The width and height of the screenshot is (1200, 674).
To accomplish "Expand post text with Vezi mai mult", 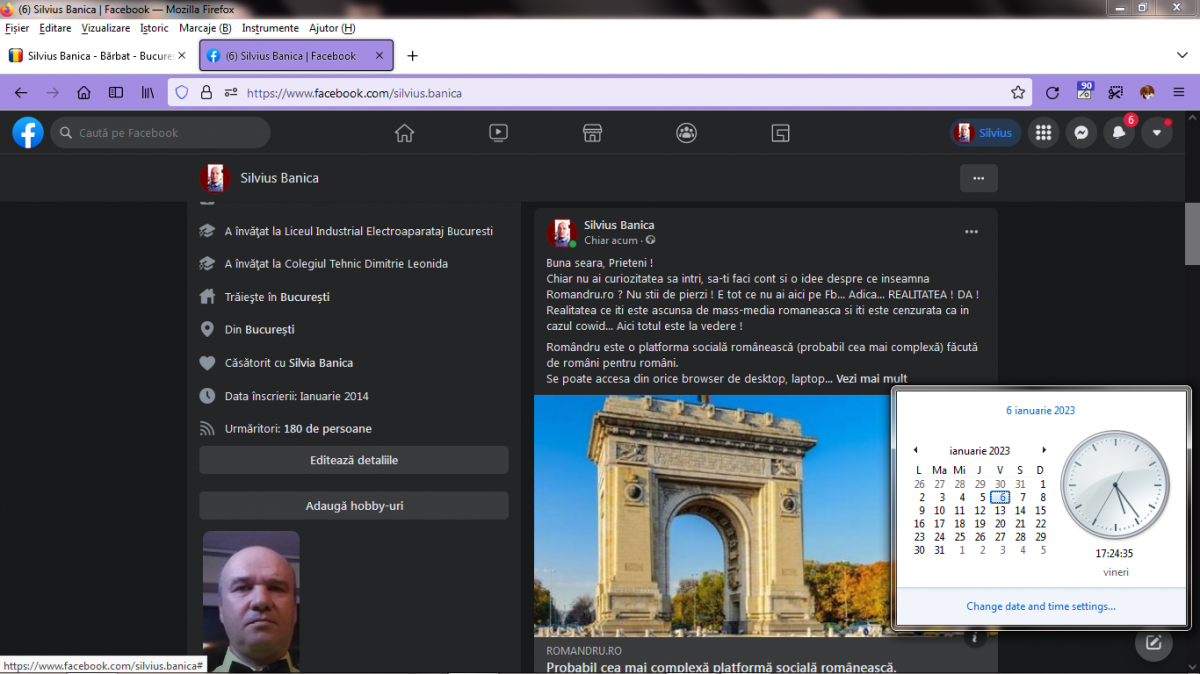I will [x=871, y=379].
